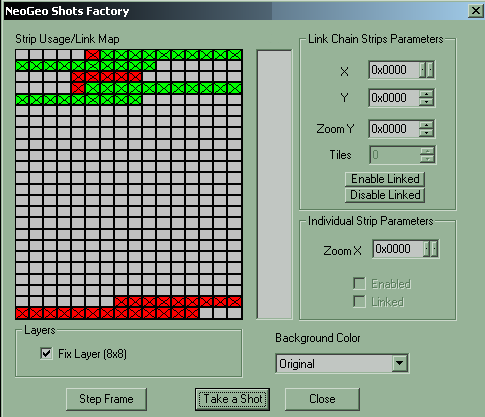Viewport: 485px width, 417px height.
Task: Click the lone red cell in the fourth row
Action: (x=78, y=88)
